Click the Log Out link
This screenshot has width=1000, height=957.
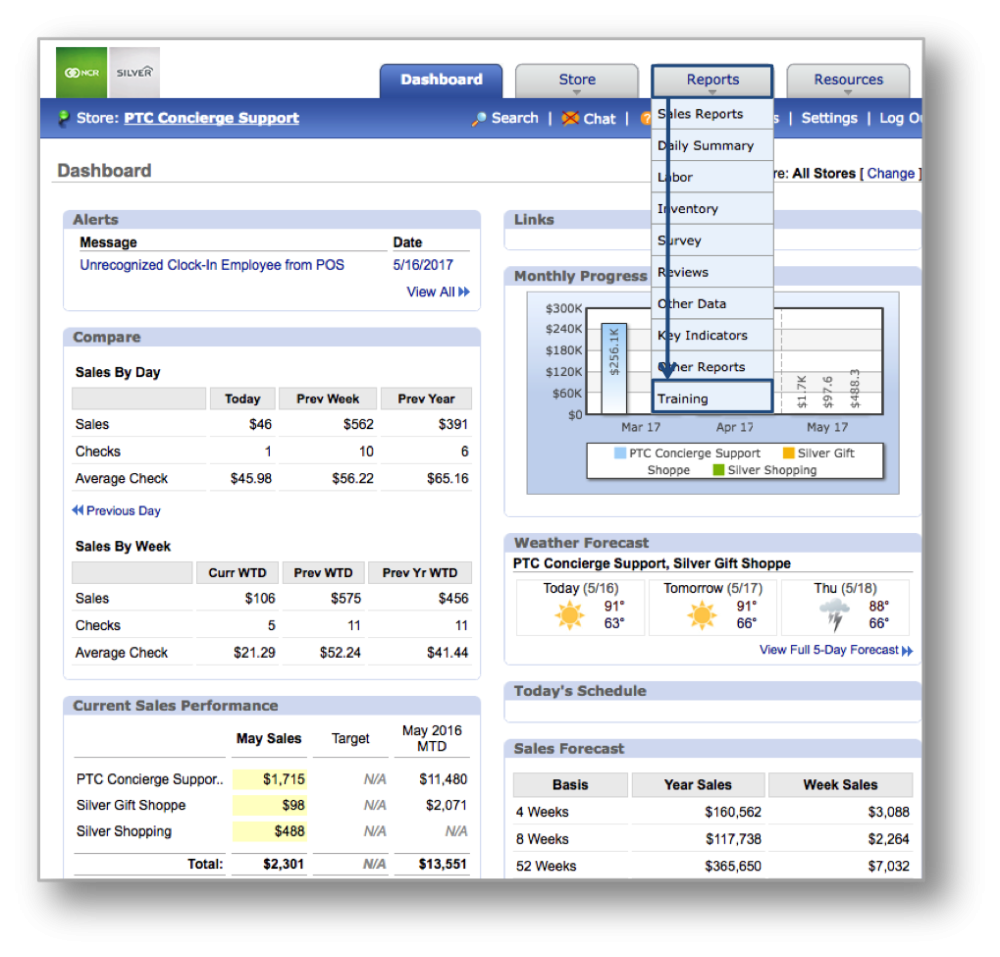pyautogui.click(x=899, y=118)
